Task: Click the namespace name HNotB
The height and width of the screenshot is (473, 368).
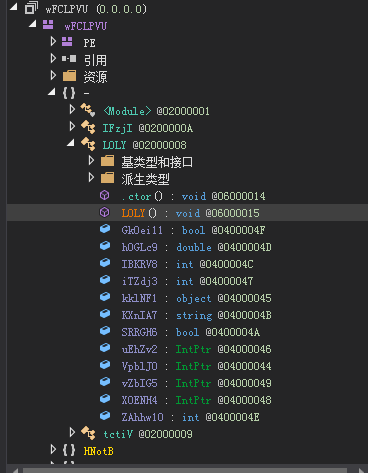Action: pos(99,451)
